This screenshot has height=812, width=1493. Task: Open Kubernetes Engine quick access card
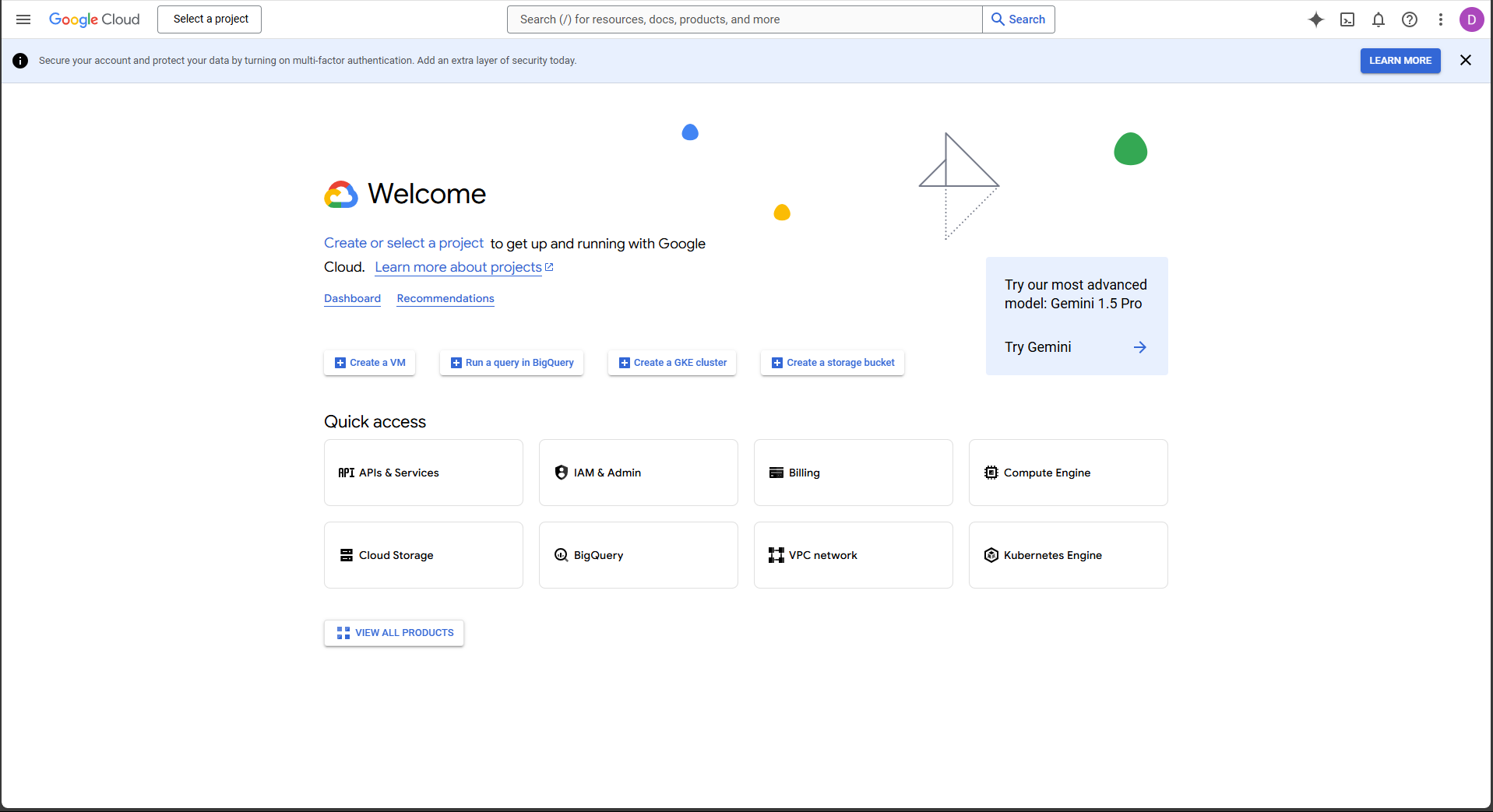coord(1069,555)
